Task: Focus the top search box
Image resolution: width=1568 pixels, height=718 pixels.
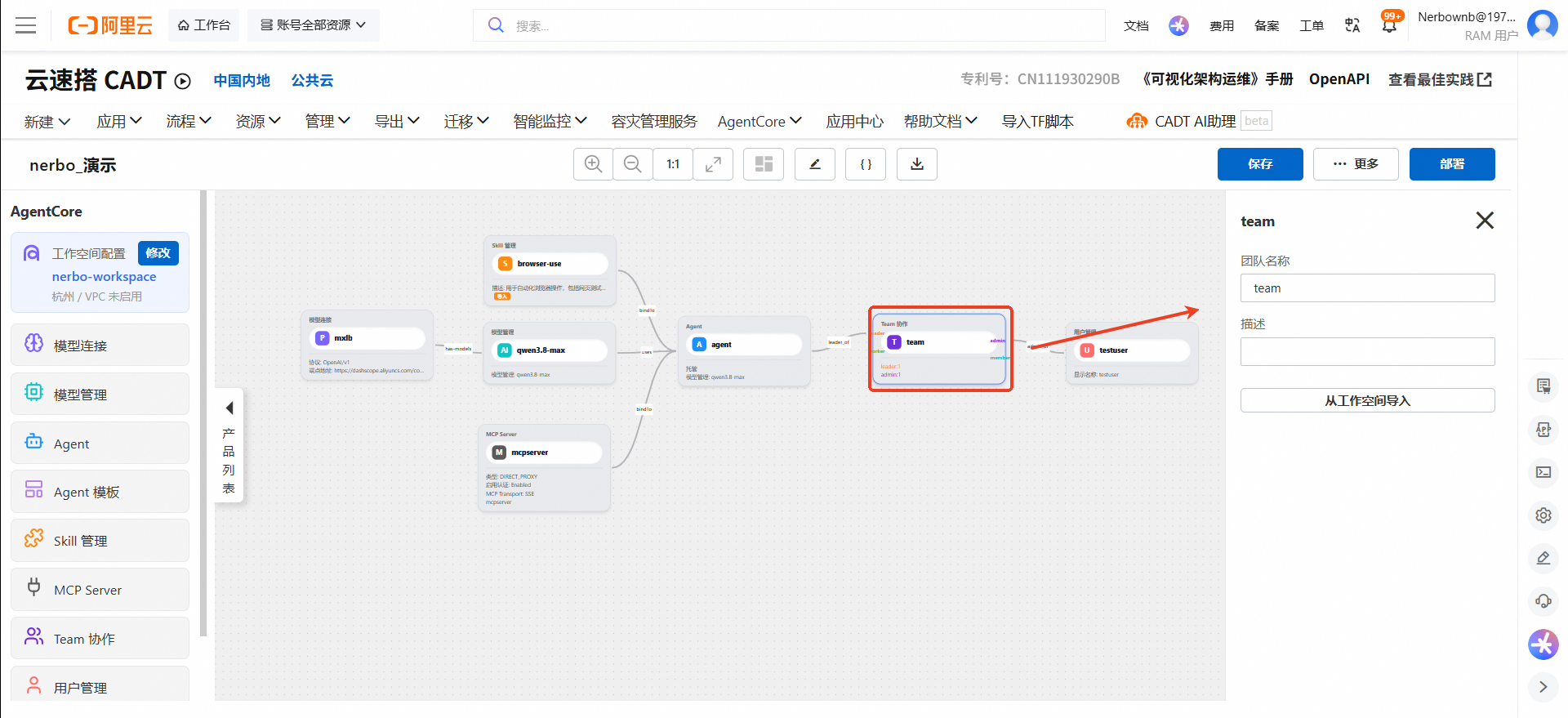Action: coord(789,25)
